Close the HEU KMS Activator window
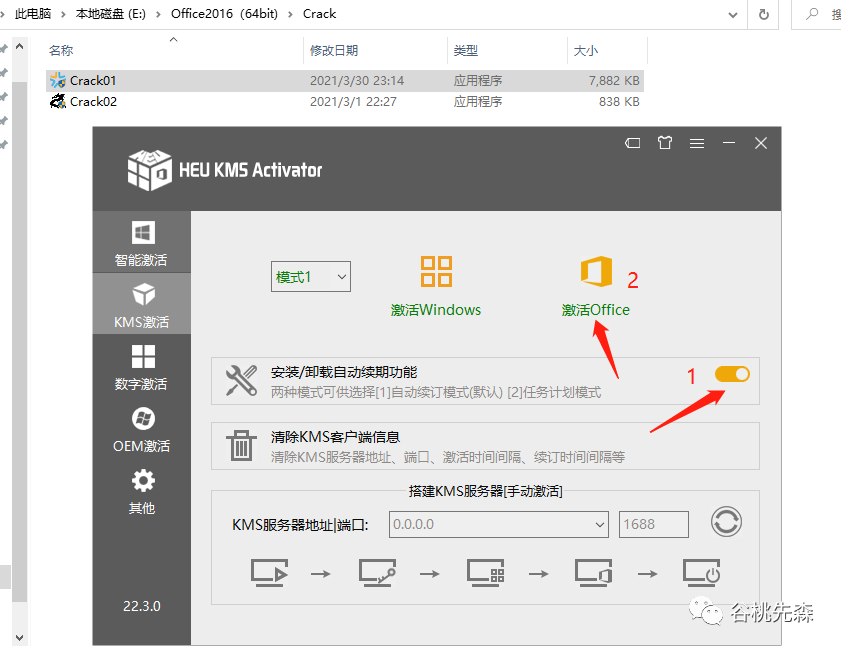This screenshot has height=650, width=841. pos(761,143)
